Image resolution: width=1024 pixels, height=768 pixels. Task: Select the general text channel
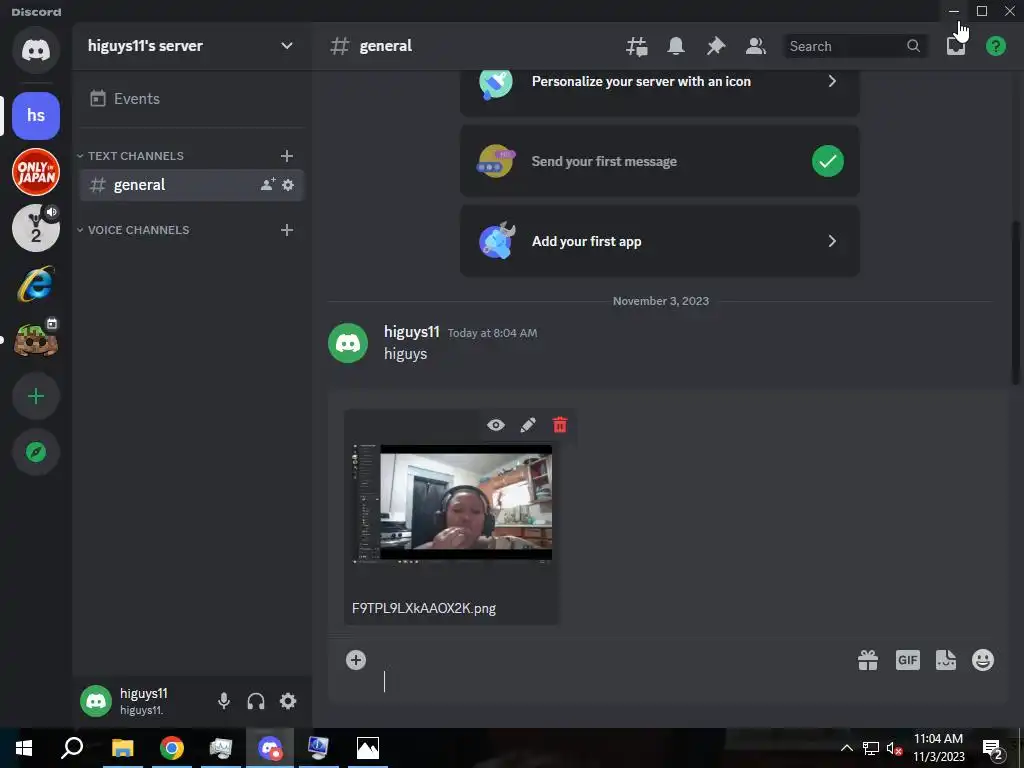191,185
